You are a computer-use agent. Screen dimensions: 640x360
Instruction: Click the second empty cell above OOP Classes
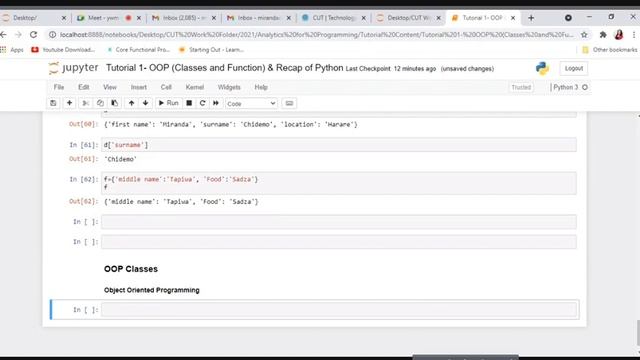339,242
